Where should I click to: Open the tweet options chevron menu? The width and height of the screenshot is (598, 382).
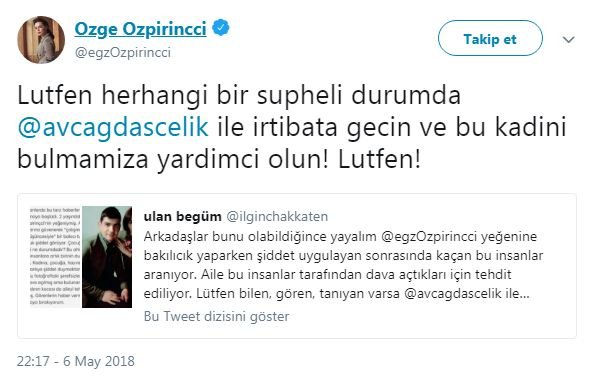pyautogui.click(x=568, y=39)
